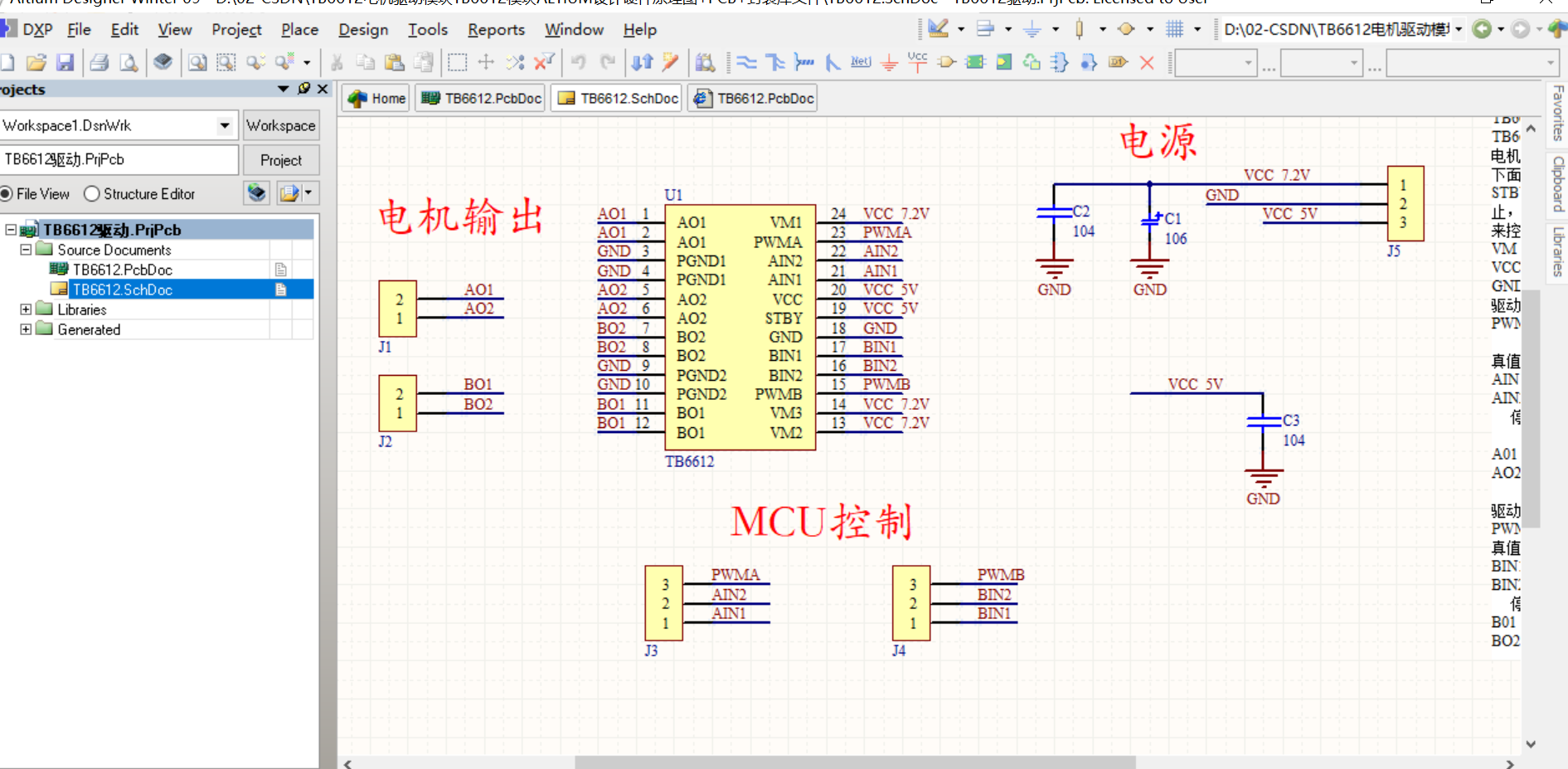Screen dimensions: 1568x769
Task: Select the Place Bus tool
Action: tap(775, 62)
